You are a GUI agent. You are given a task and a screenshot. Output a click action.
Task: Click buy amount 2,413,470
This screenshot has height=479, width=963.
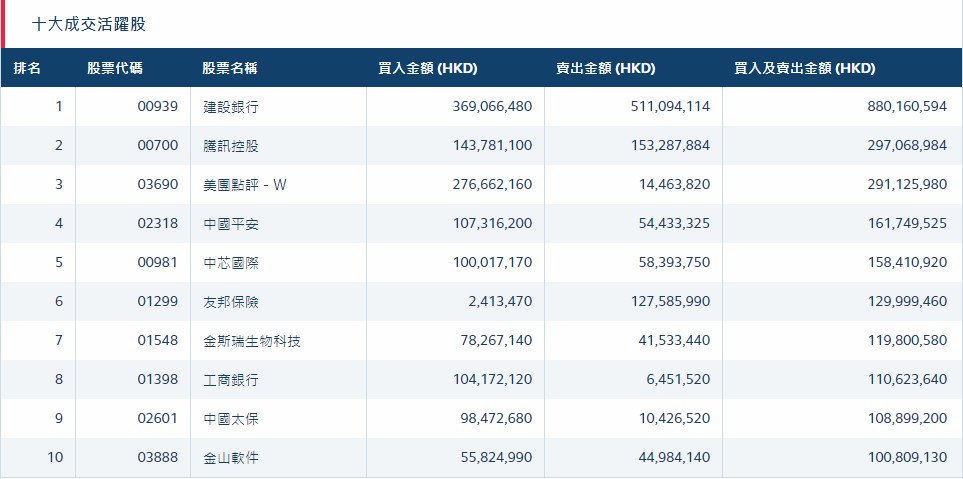(500, 302)
